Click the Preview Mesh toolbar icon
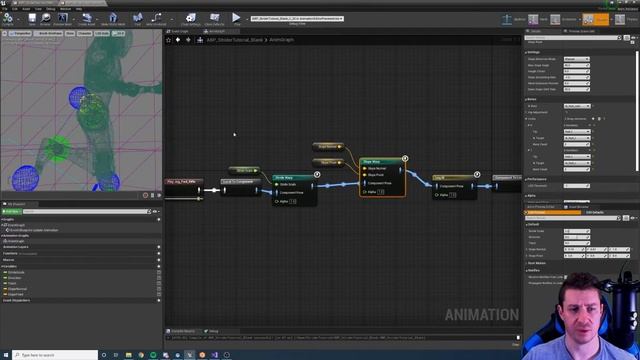Viewport: 640px width, 360px height. 62,18
